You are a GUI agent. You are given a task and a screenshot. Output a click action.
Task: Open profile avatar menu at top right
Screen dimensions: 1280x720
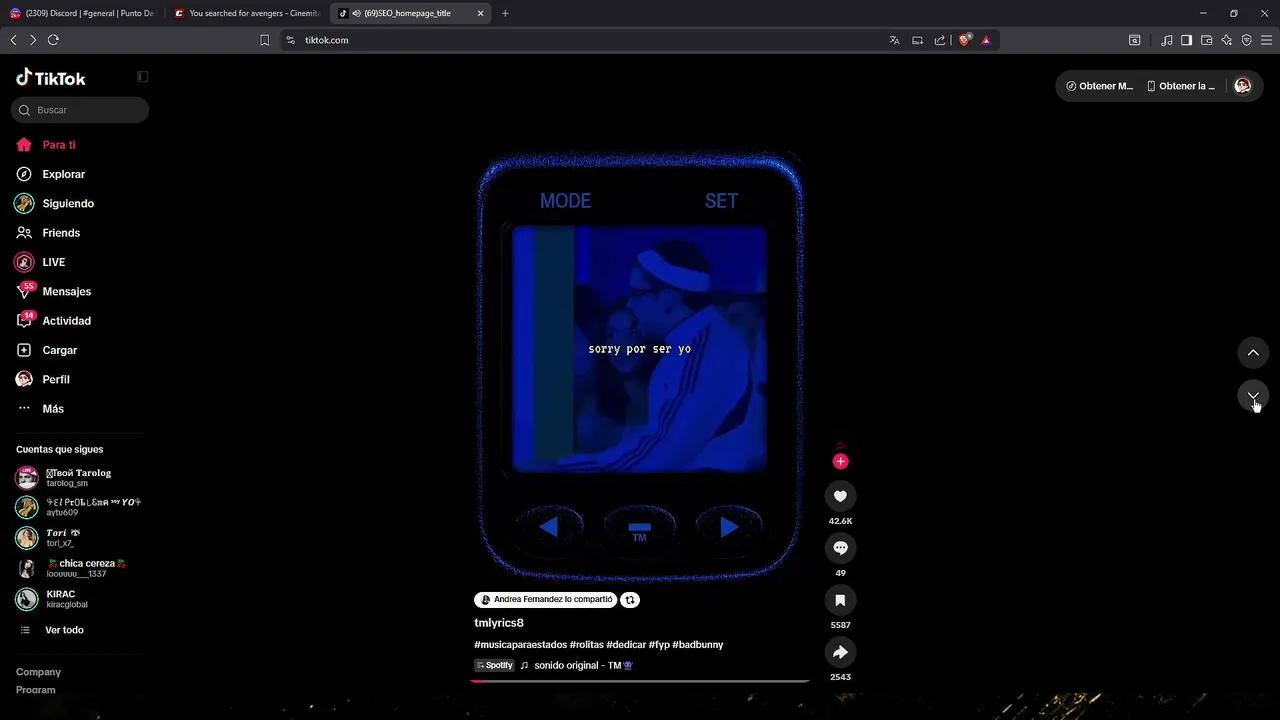[1242, 86]
